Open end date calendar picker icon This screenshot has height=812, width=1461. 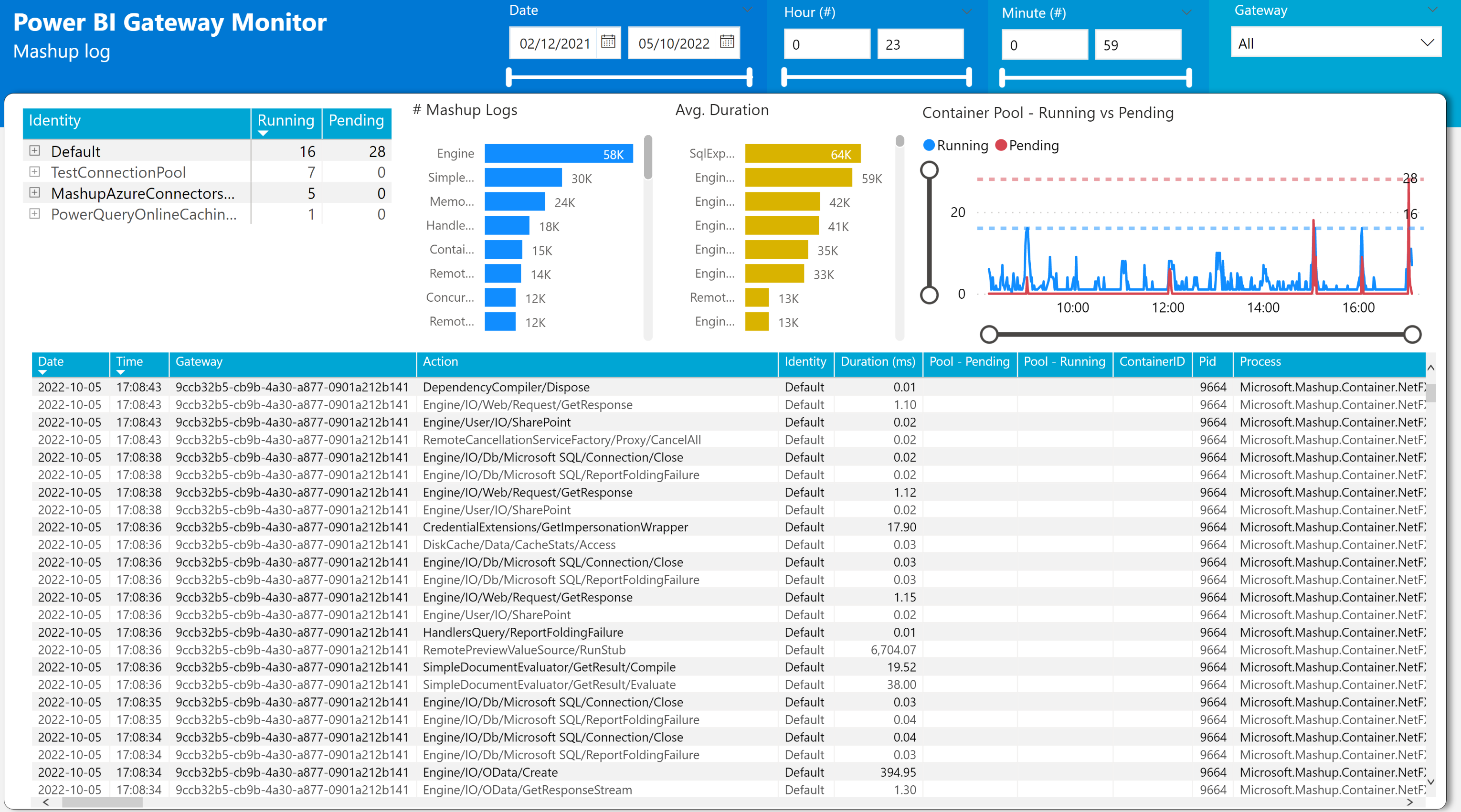(727, 42)
